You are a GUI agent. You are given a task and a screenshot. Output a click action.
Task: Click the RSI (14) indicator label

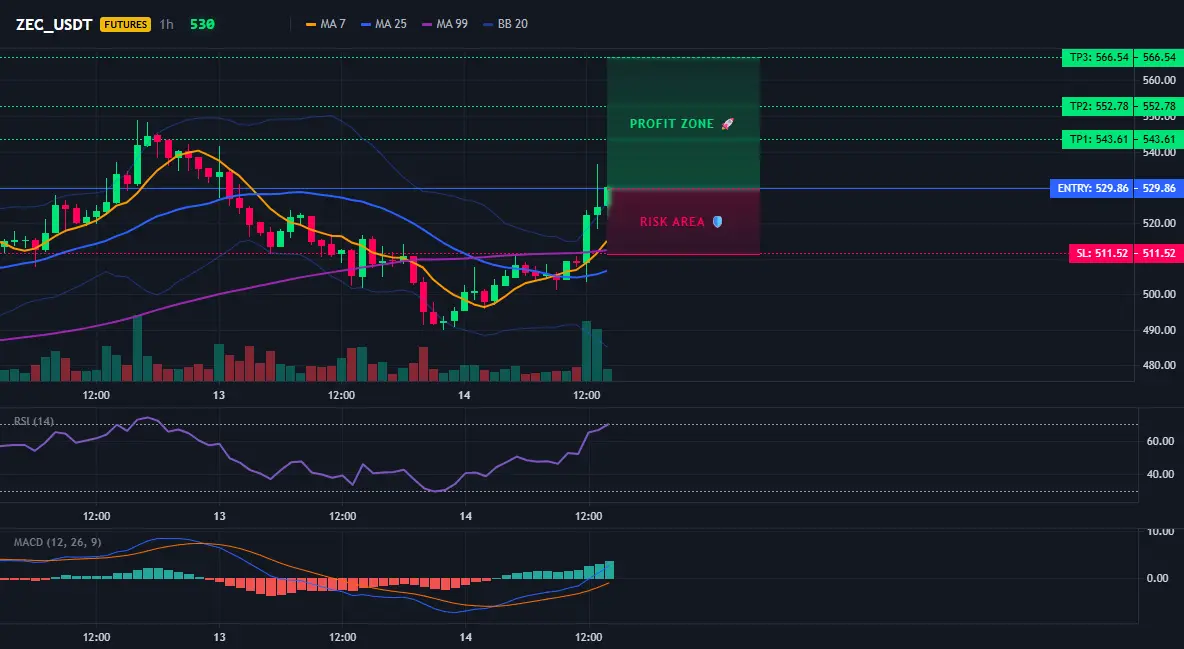[34, 421]
